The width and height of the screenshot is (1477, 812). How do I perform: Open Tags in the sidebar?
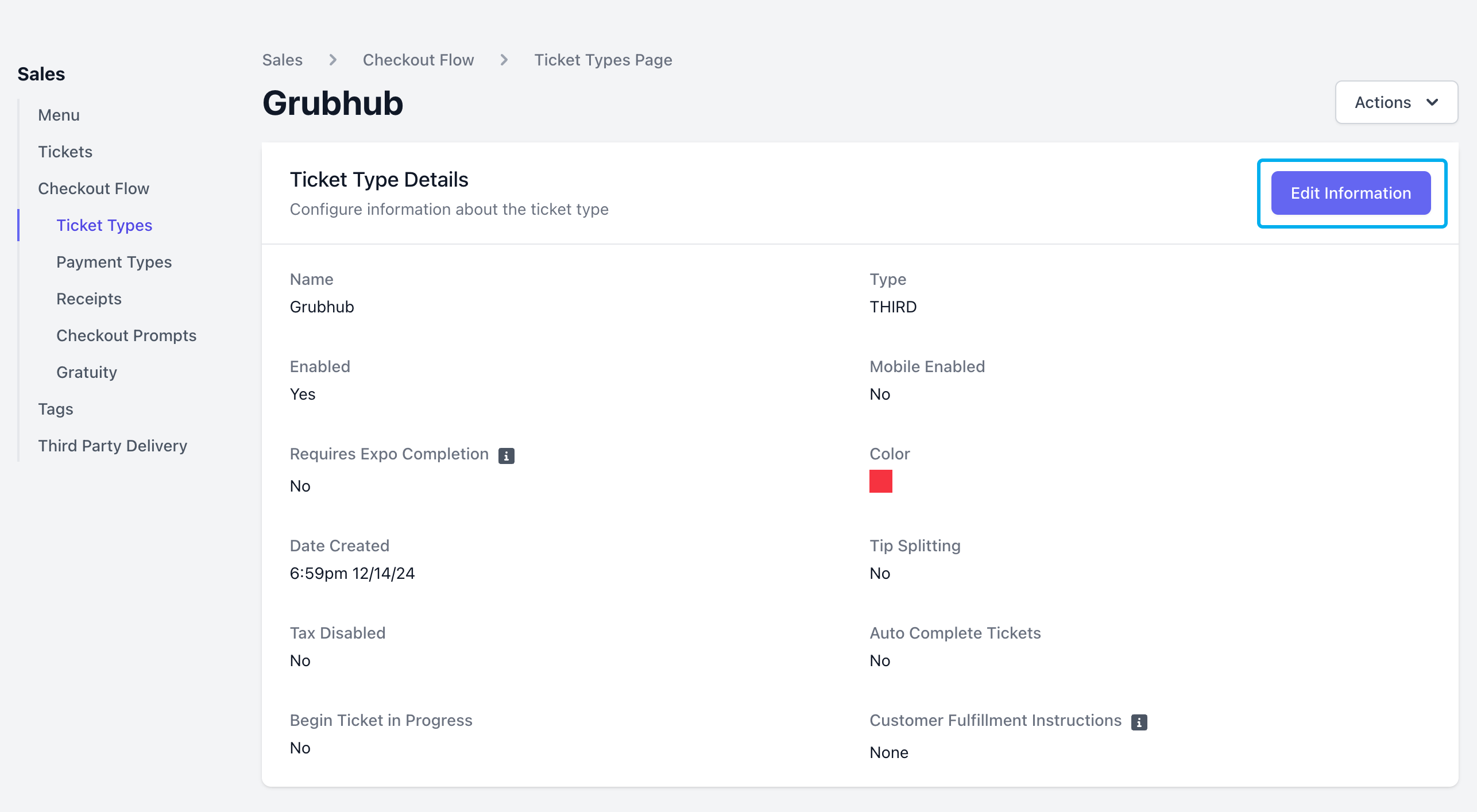[56, 409]
